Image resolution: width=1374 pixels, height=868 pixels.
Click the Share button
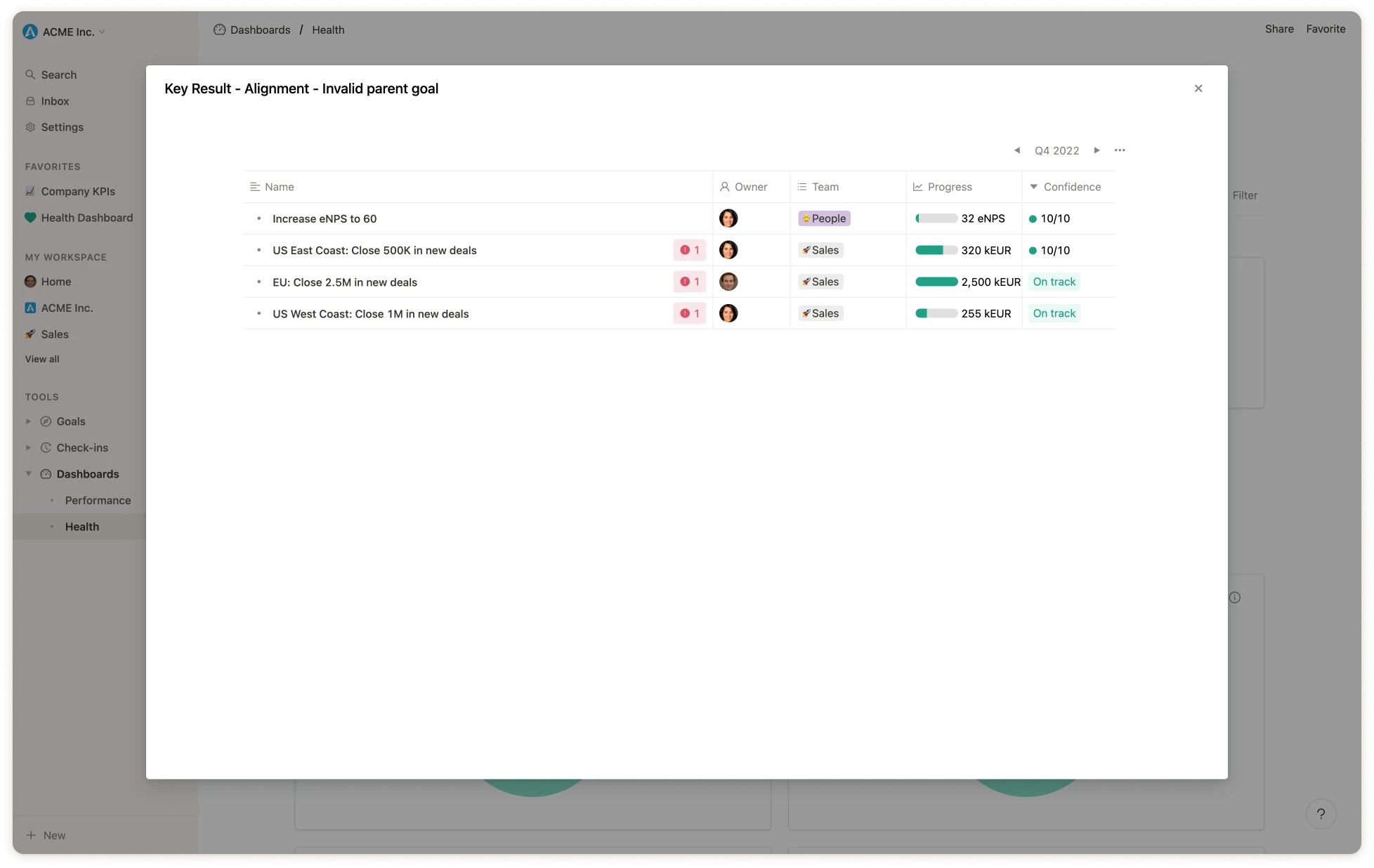pyautogui.click(x=1278, y=29)
